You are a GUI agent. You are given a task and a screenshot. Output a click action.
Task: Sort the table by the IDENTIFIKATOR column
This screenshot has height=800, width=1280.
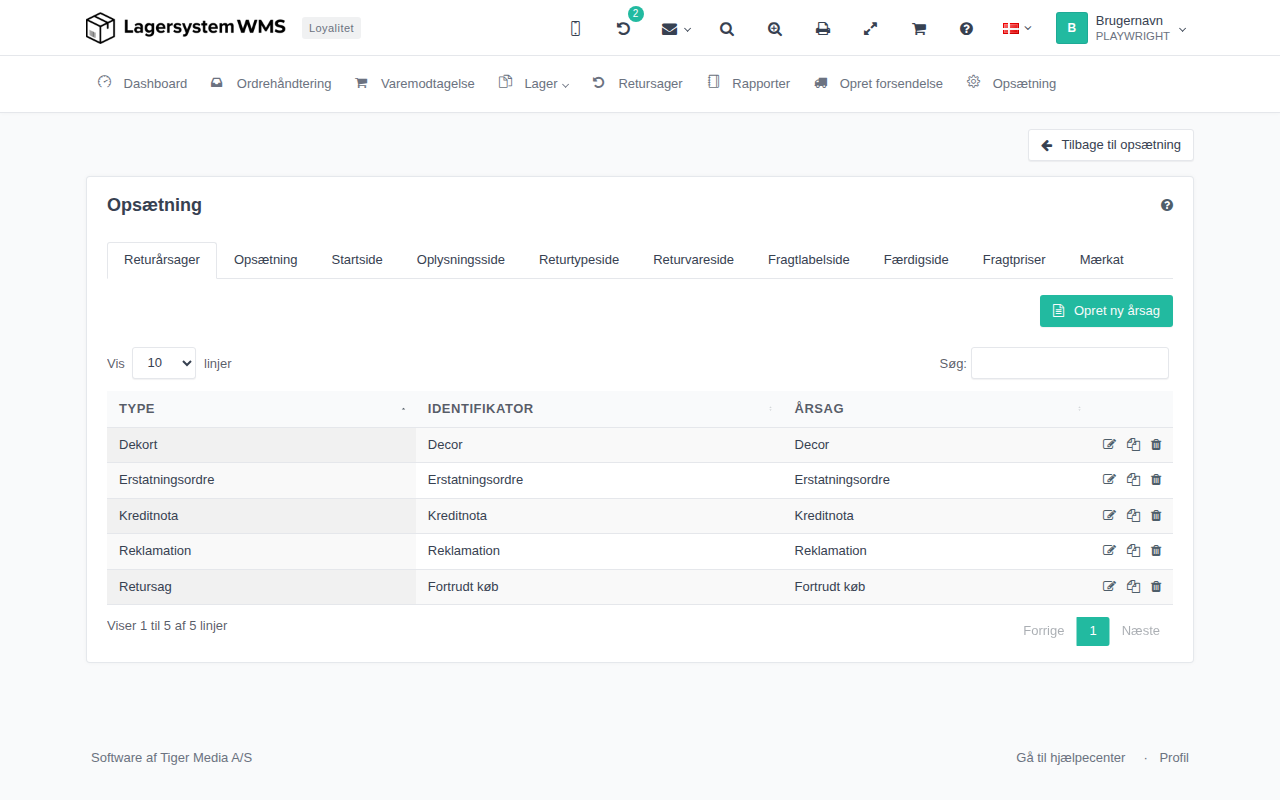tap(599, 409)
